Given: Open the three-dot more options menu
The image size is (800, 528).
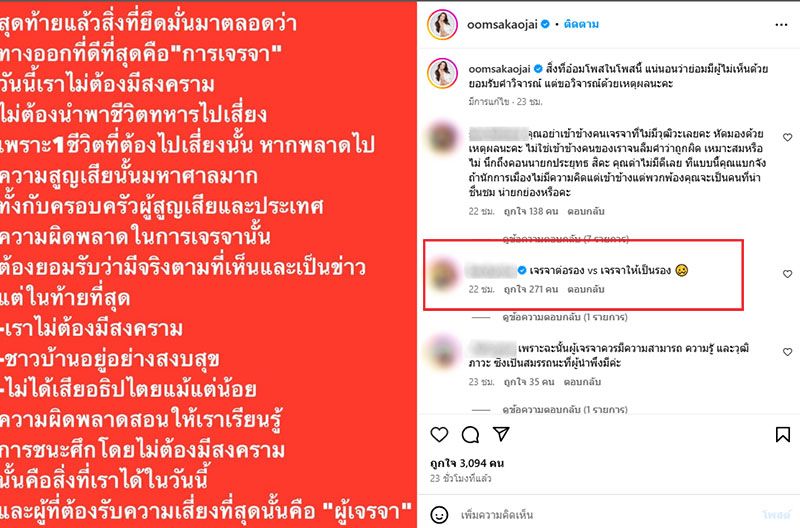Looking at the screenshot, I should (x=781, y=24).
